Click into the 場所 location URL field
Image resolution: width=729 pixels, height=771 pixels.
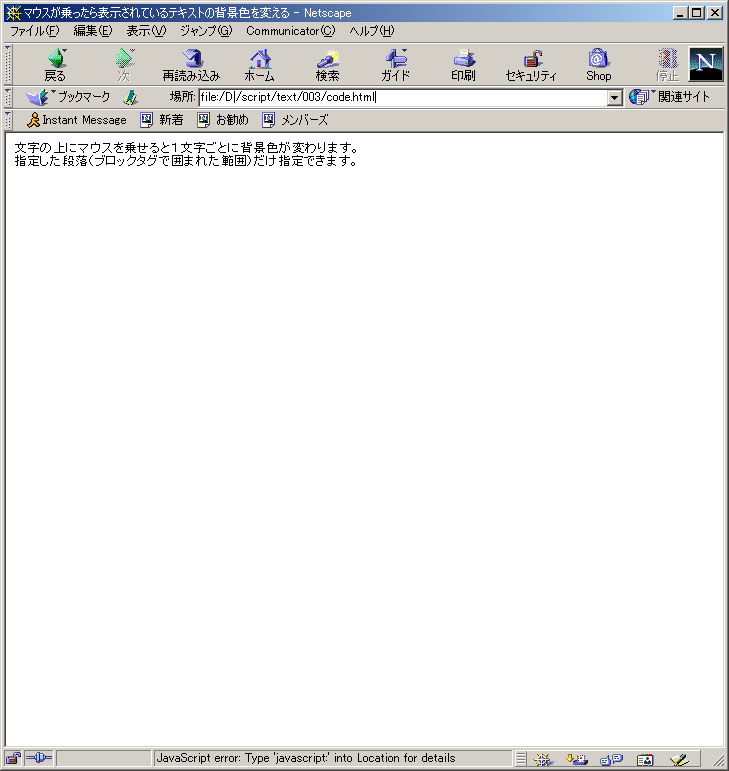point(403,97)
